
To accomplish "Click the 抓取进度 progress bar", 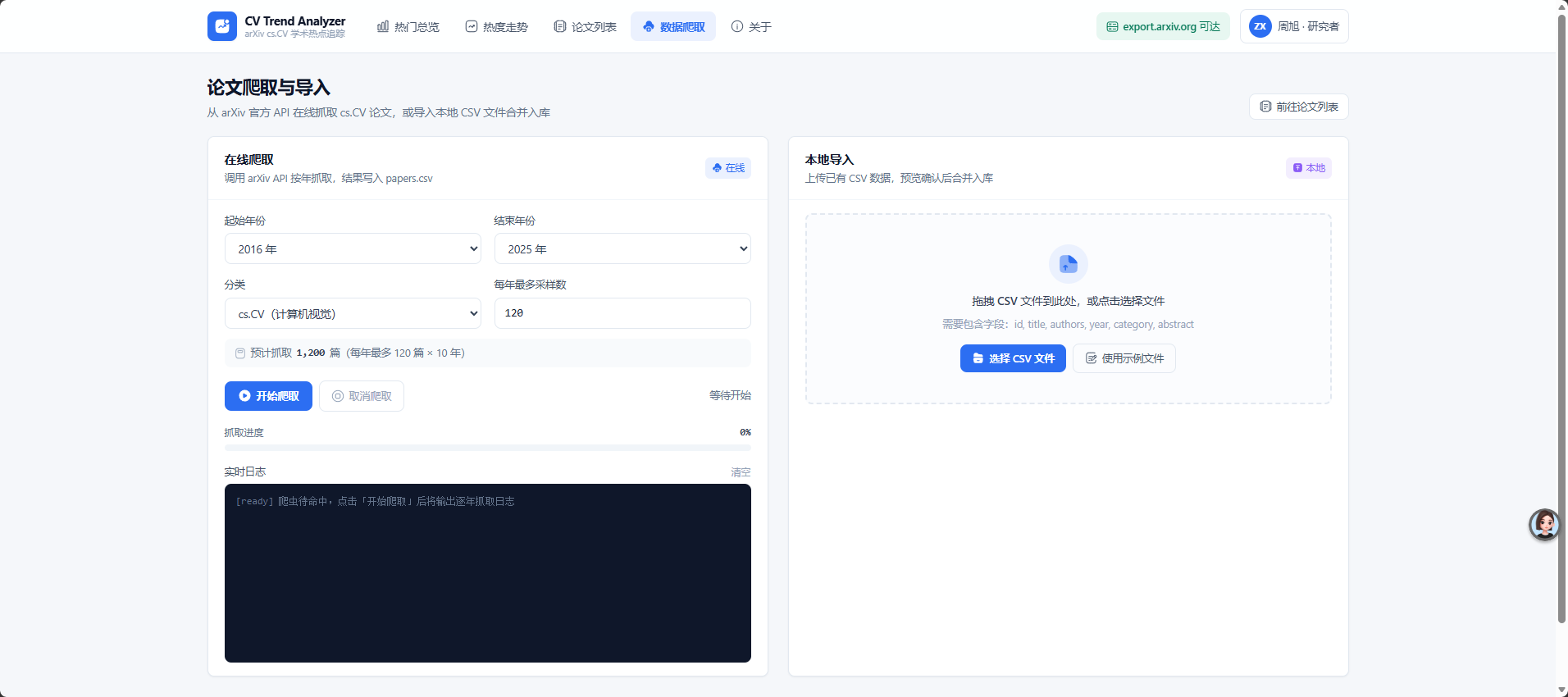I will [x=488, y=448].
